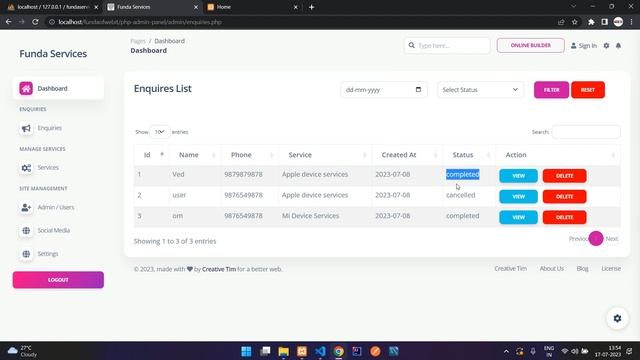Open the floating settings gear button

(x=617, y=318)
